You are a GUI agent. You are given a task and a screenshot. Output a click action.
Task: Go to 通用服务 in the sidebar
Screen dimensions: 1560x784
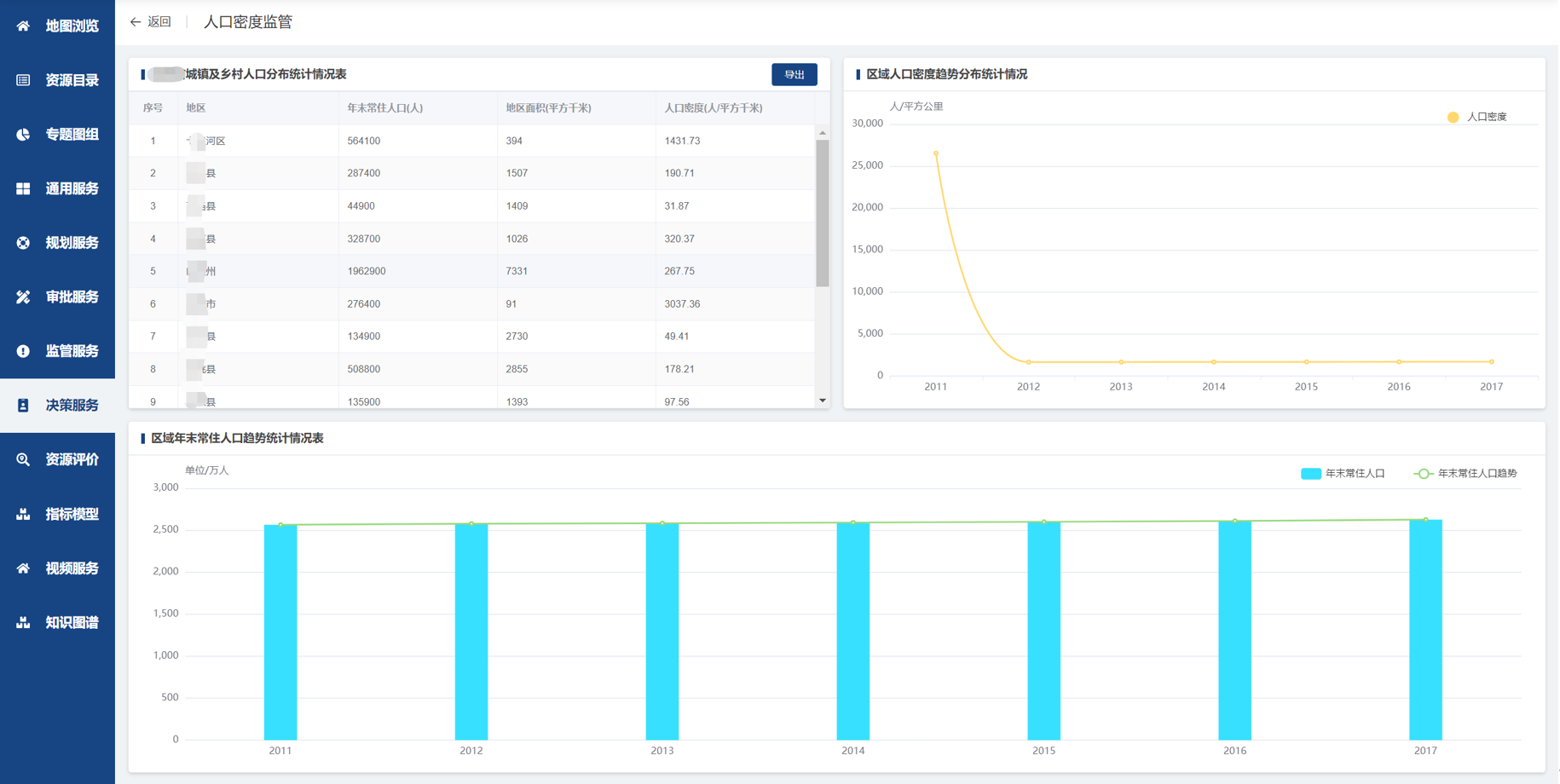[57, 188]
